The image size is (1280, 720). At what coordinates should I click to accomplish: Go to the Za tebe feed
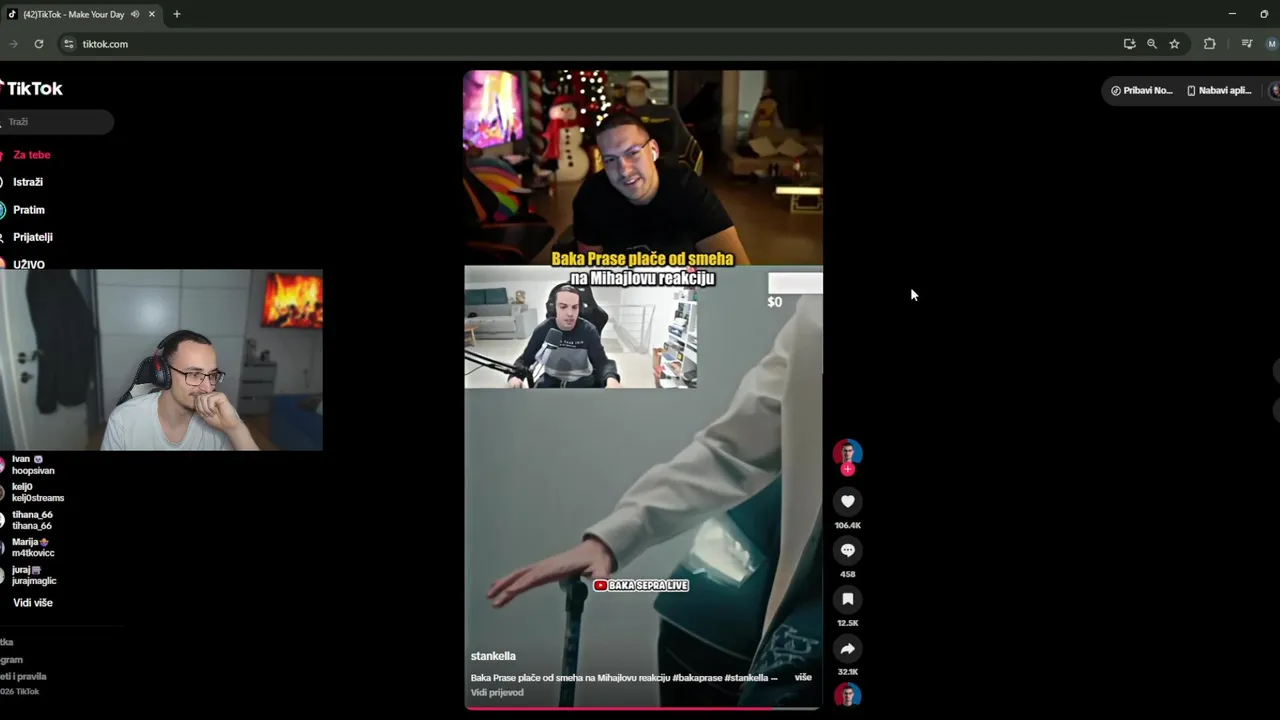click(x=31, y=155)
